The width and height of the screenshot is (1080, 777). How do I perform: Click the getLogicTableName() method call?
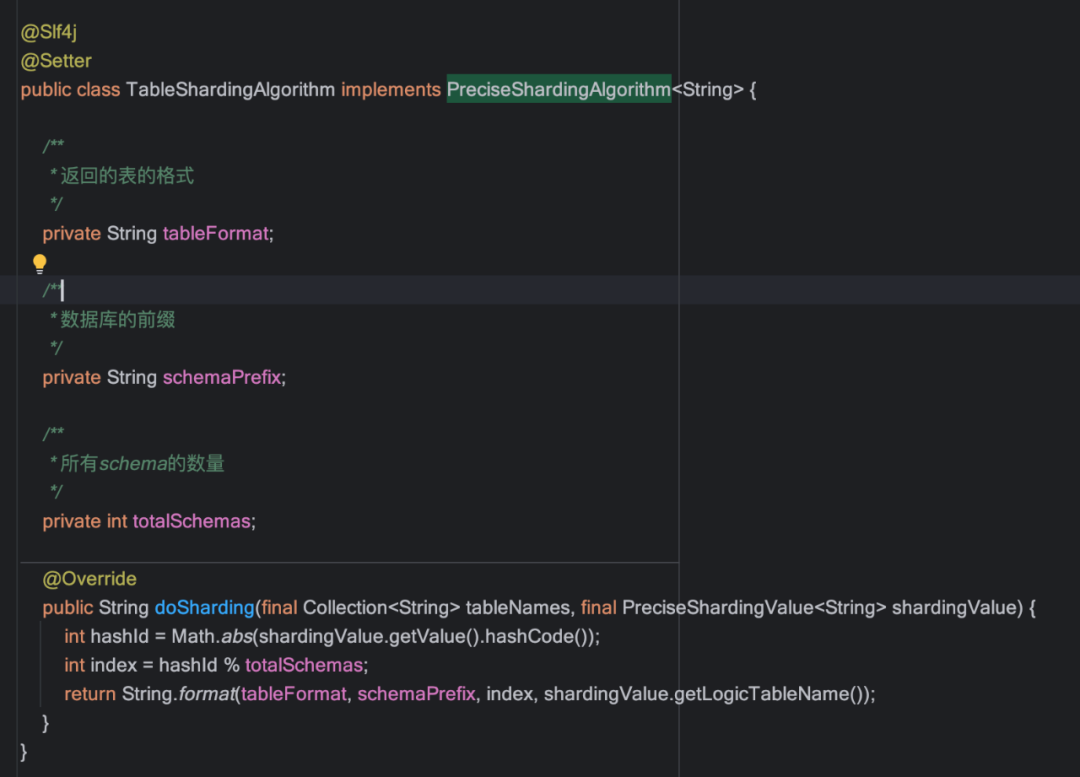coord(773,694)
